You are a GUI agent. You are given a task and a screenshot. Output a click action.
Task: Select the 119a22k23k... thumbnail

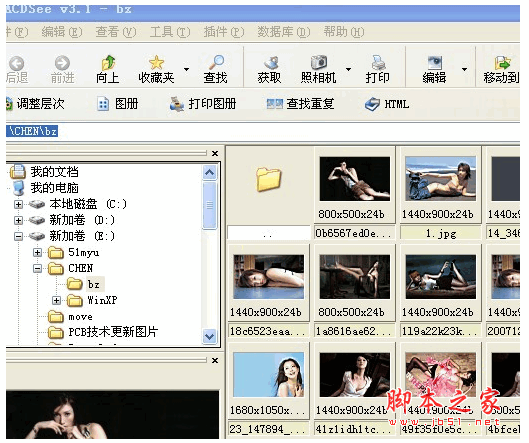pyautogui.click(x=441, y=277)
